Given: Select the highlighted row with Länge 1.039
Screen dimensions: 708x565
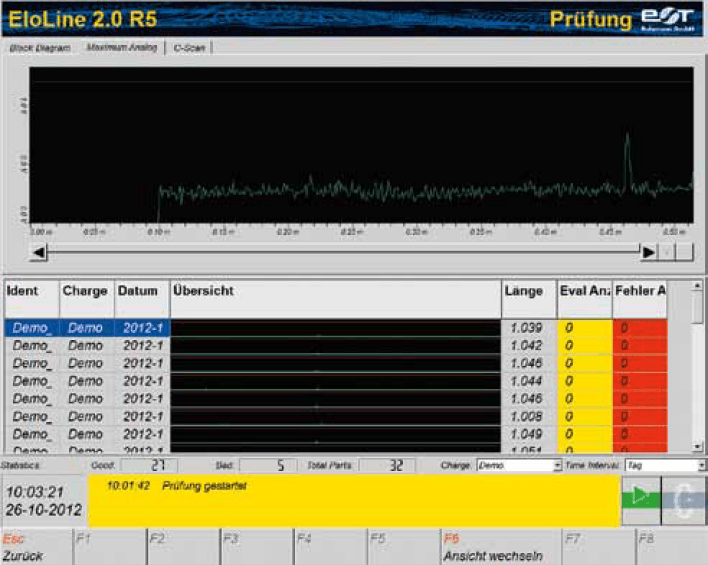Looking at the screenshot, I should click(x=335, y=328).
